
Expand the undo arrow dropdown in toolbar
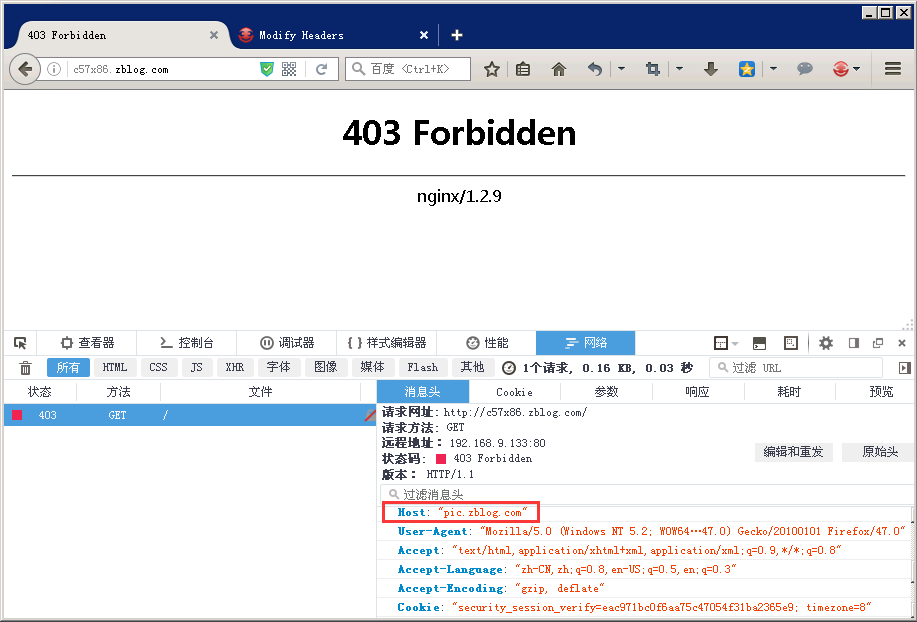621,69
